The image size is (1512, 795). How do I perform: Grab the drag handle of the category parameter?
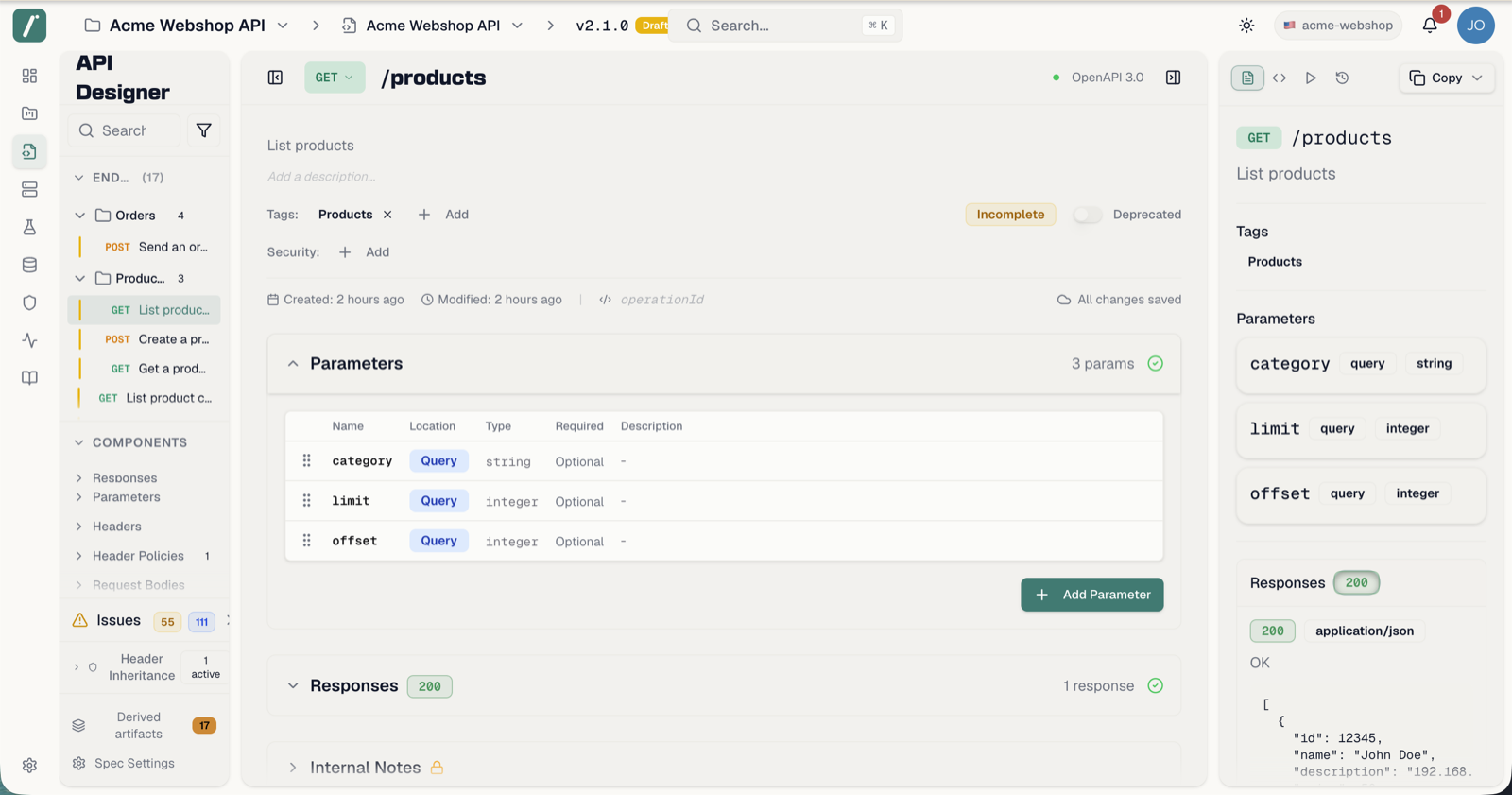pos(306,460)
